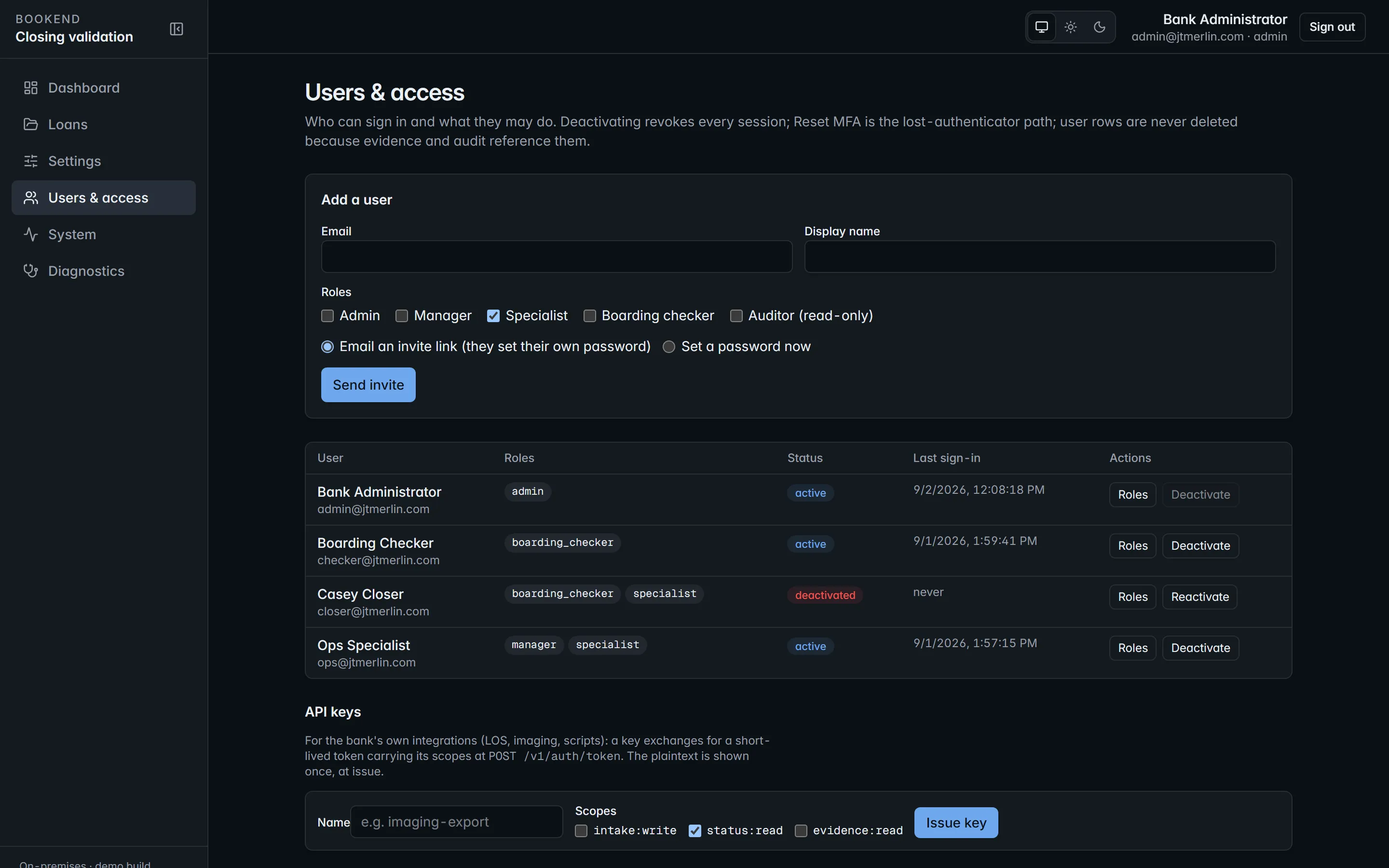Click the Bank Administrator name in header

tap(1225, 19)
